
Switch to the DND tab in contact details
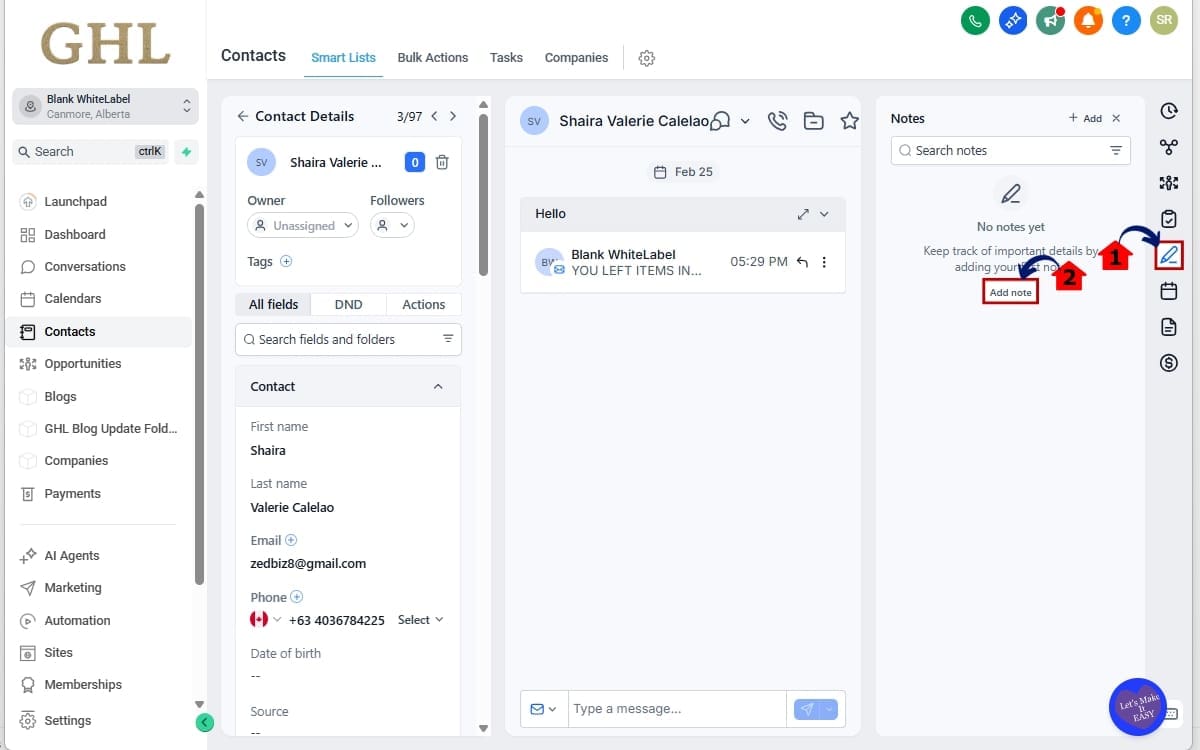coord(347,304)
